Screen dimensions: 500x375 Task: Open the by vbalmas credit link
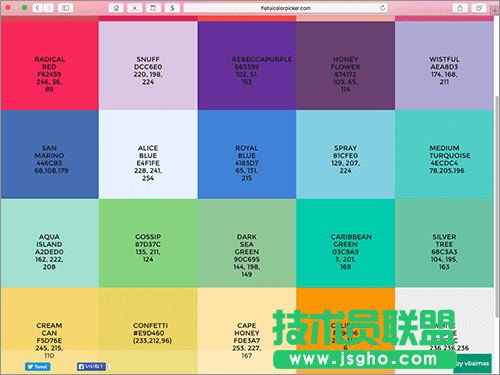click(x=472, y=363)
